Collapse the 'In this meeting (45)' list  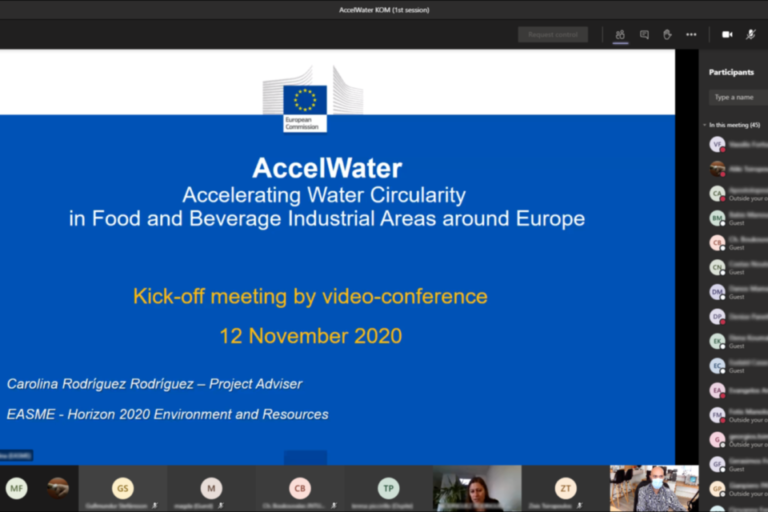[x=704, y=125]
